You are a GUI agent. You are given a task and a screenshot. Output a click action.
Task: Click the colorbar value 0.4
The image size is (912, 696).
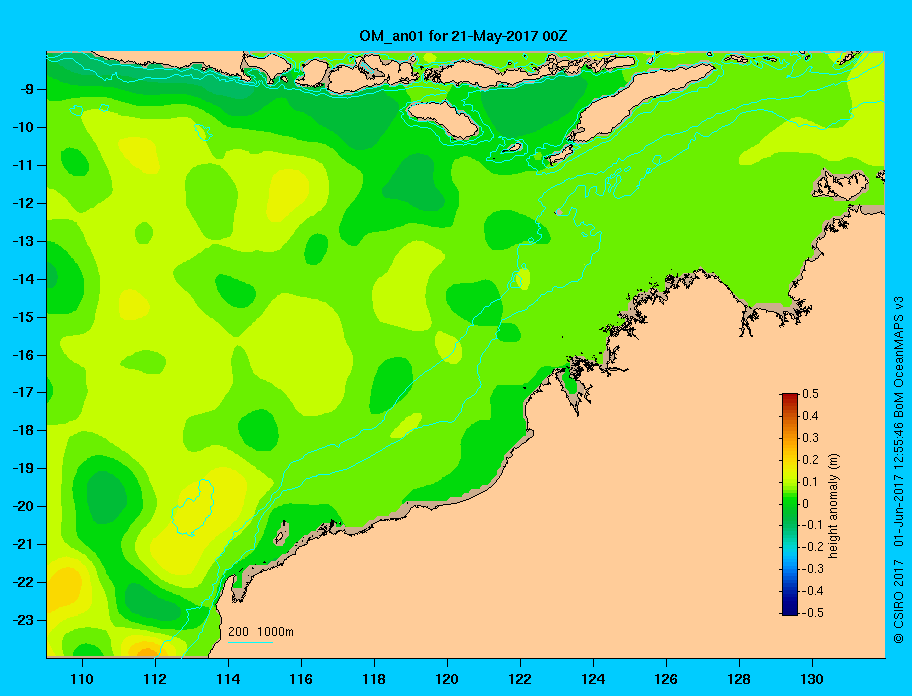click(810, 416)
